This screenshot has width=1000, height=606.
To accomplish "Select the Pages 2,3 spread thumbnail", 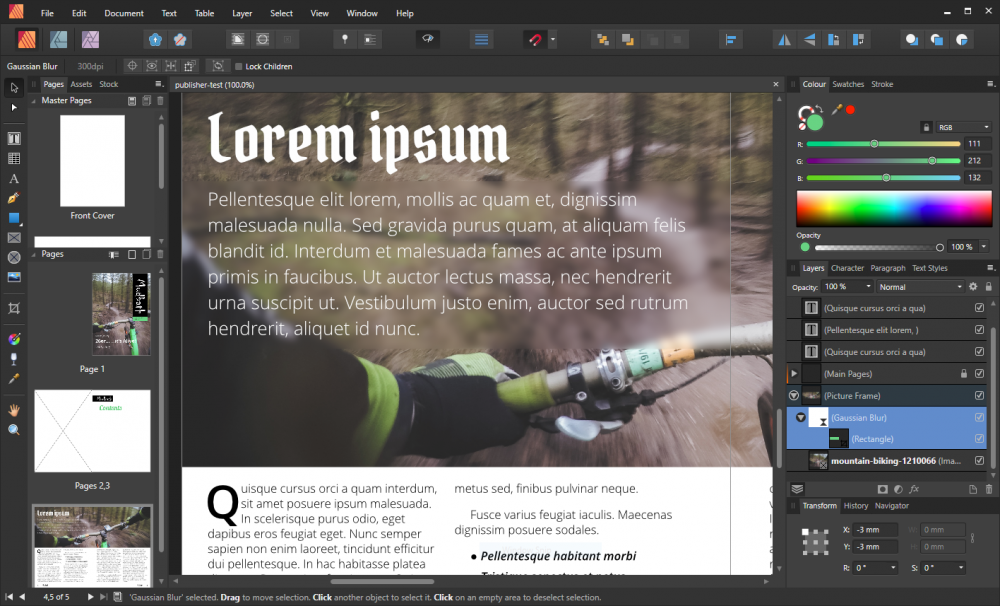I will click(92, 431).
